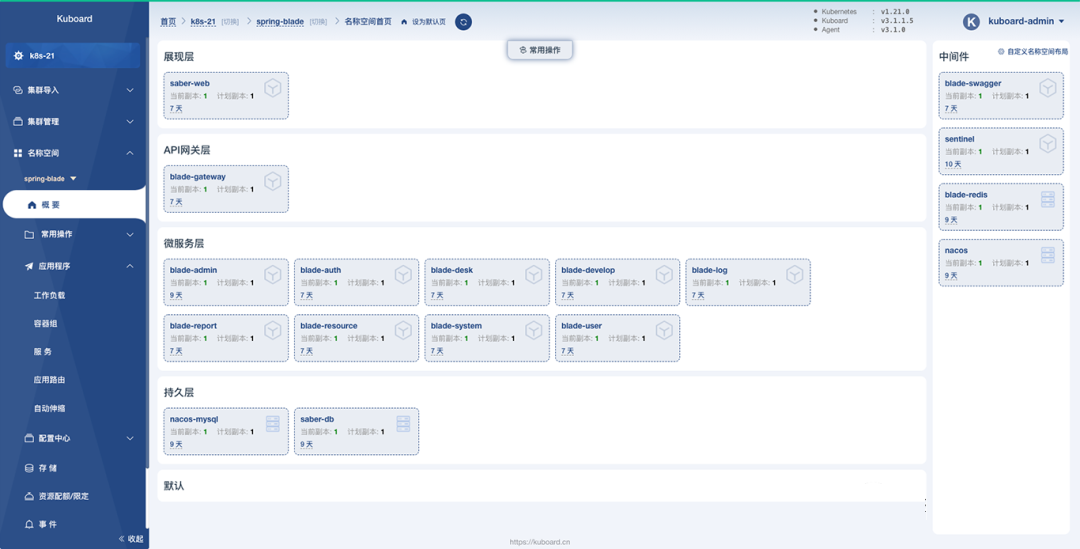Click 设为默认页 in the breadcrumb bar
The height and width of the screenshot is (549, 1080).
pyautogui.click(x=428, y=22)
